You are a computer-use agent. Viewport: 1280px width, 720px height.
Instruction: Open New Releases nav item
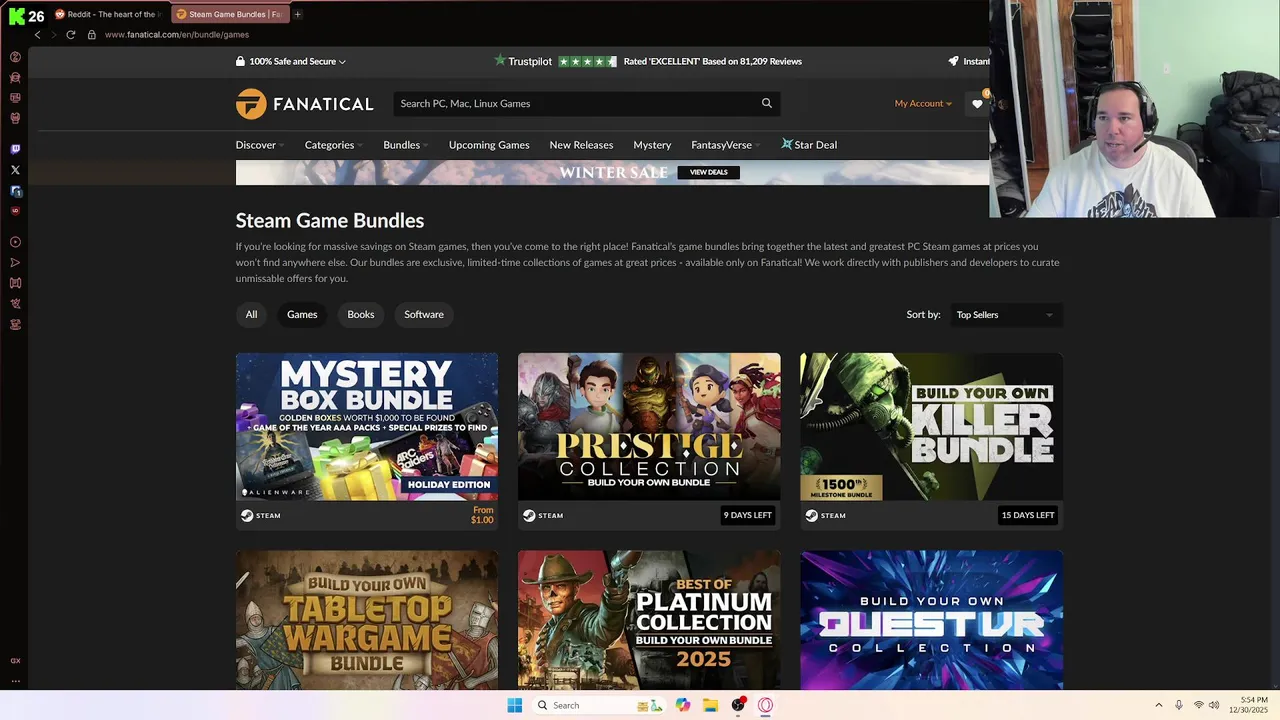click(581, 145)
